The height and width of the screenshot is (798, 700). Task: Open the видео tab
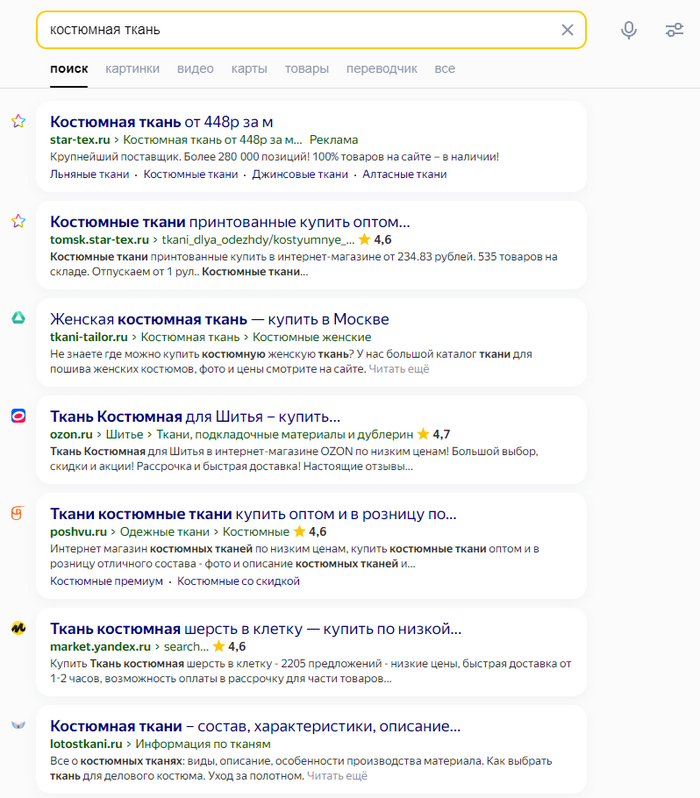(x=195, y=69)
